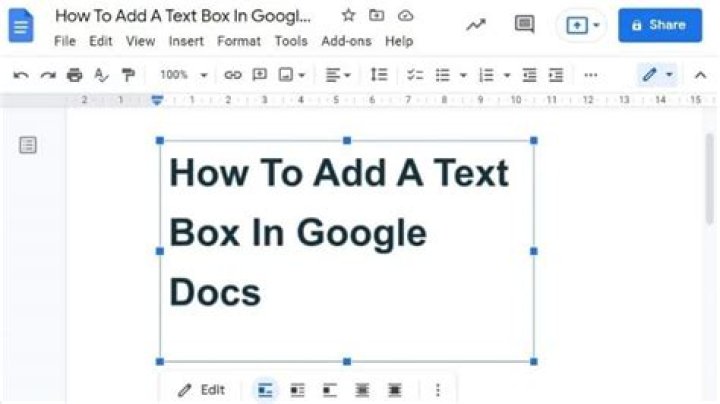The height and width of the screenshot is (404, 720).
Task: Open the Add-ons menu
Action: point(346,41)
